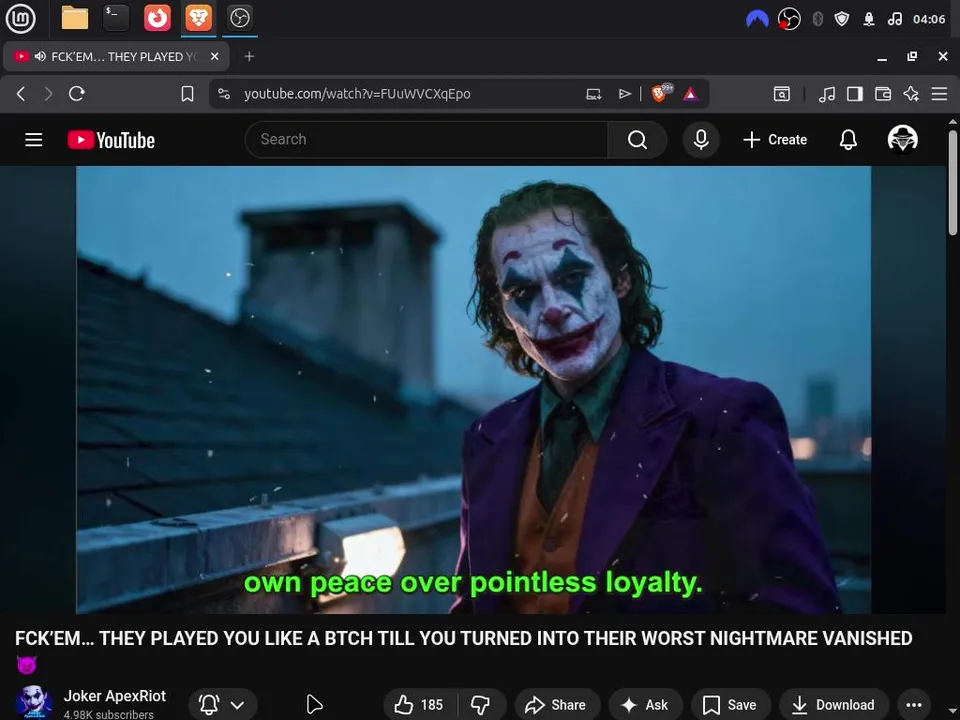Like the video with 185 likes
The width and height of the screenshot is (960, 720).
click(420, 705)
